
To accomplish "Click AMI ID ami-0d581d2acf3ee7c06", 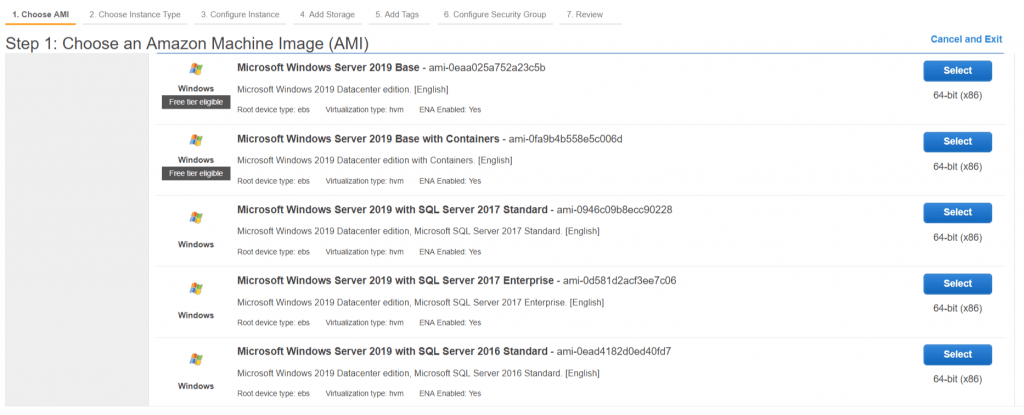I will (619, 280).
